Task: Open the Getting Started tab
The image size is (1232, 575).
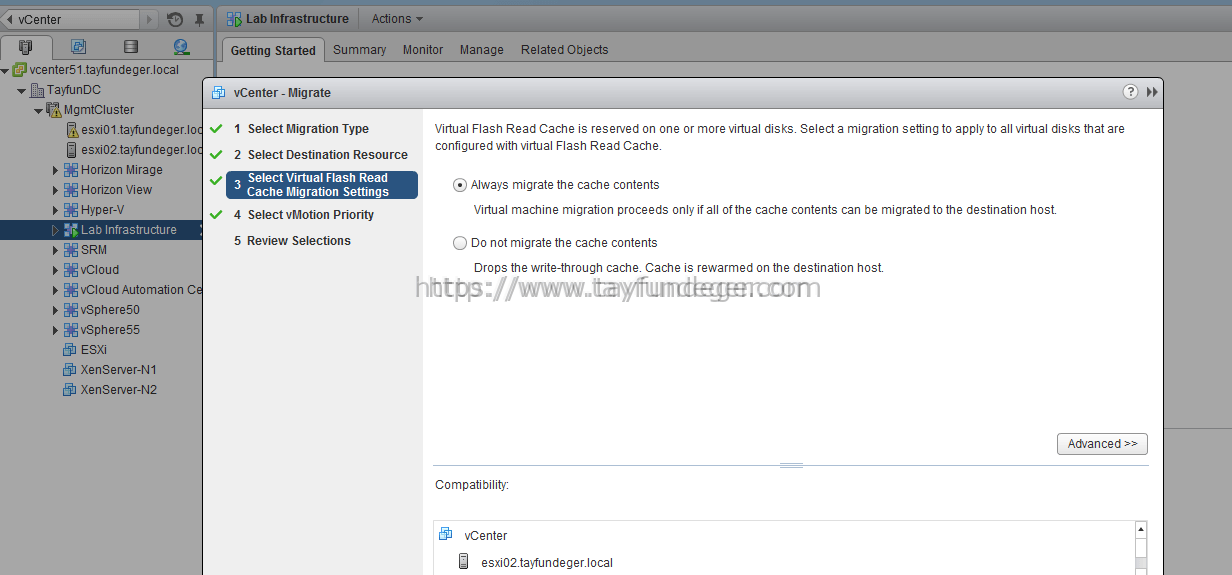Action: coord(273,50)
